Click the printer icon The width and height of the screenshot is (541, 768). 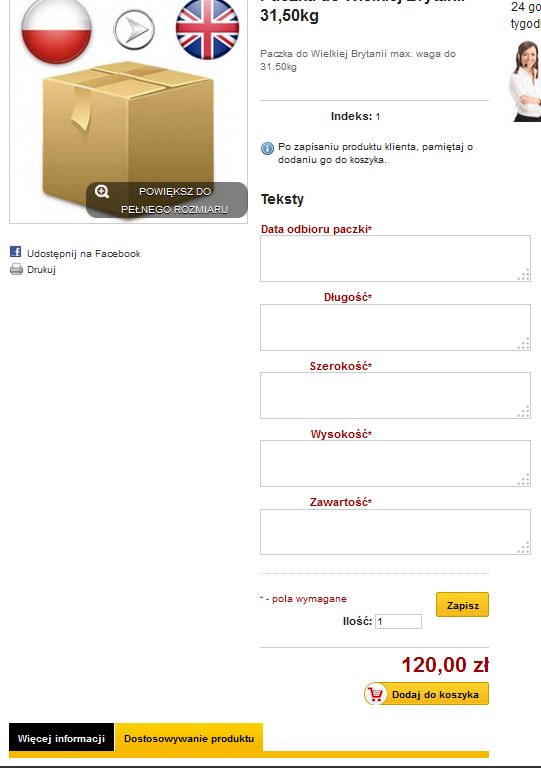16,269
